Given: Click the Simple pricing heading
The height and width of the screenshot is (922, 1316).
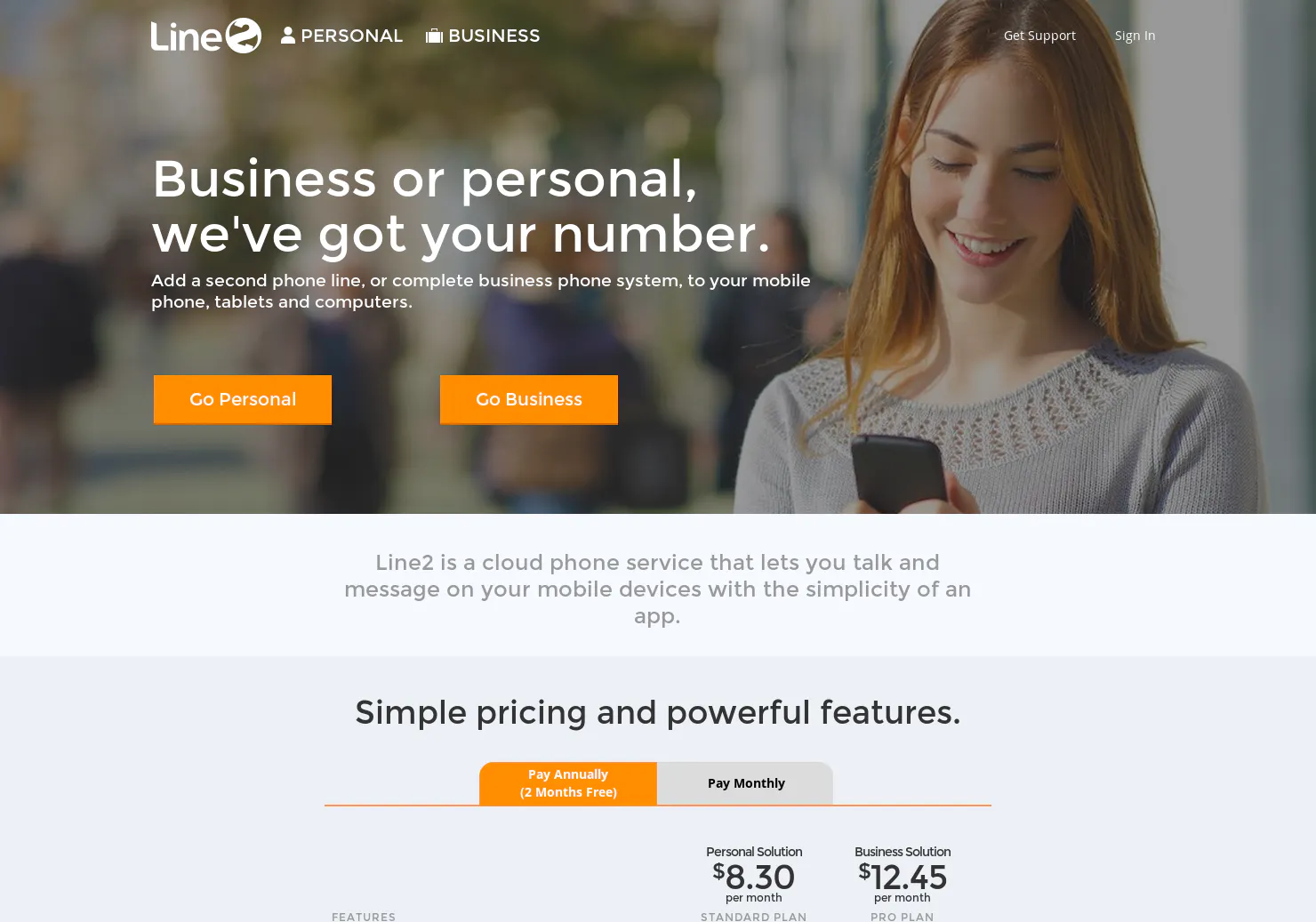Looking at the screenshot, I should (658, 712).
